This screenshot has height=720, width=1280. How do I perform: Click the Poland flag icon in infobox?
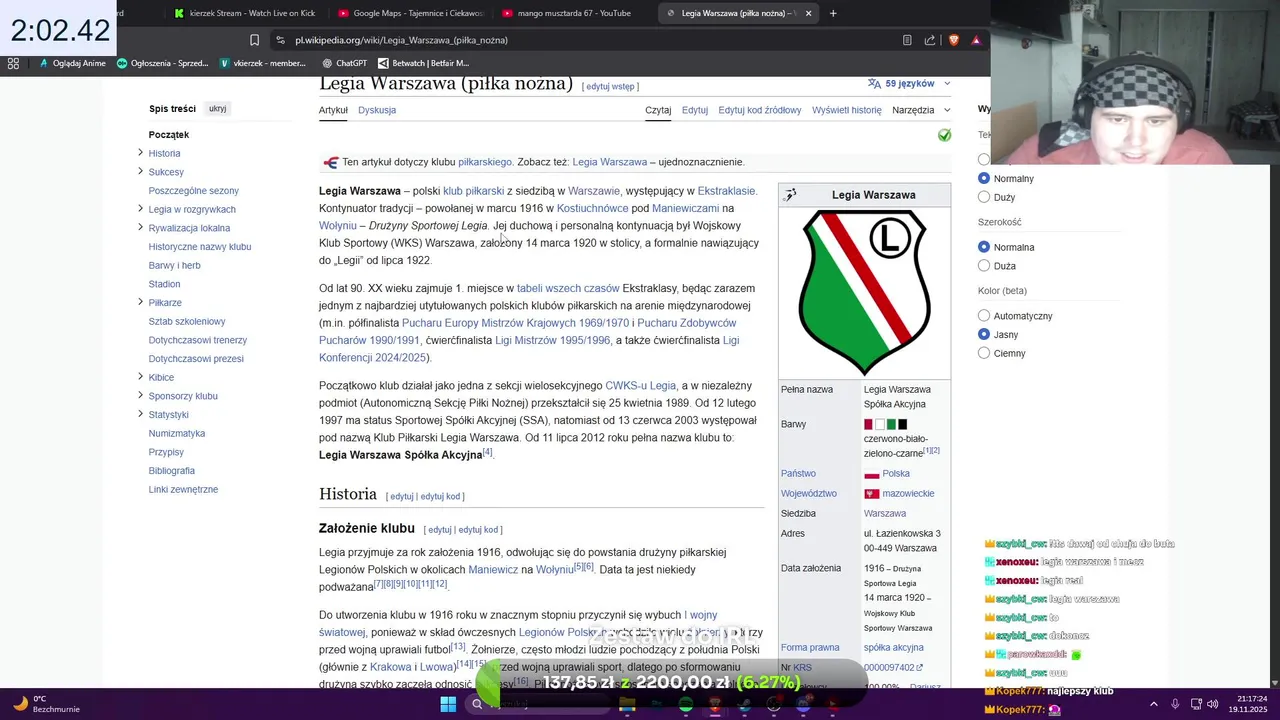pos(871,474)
